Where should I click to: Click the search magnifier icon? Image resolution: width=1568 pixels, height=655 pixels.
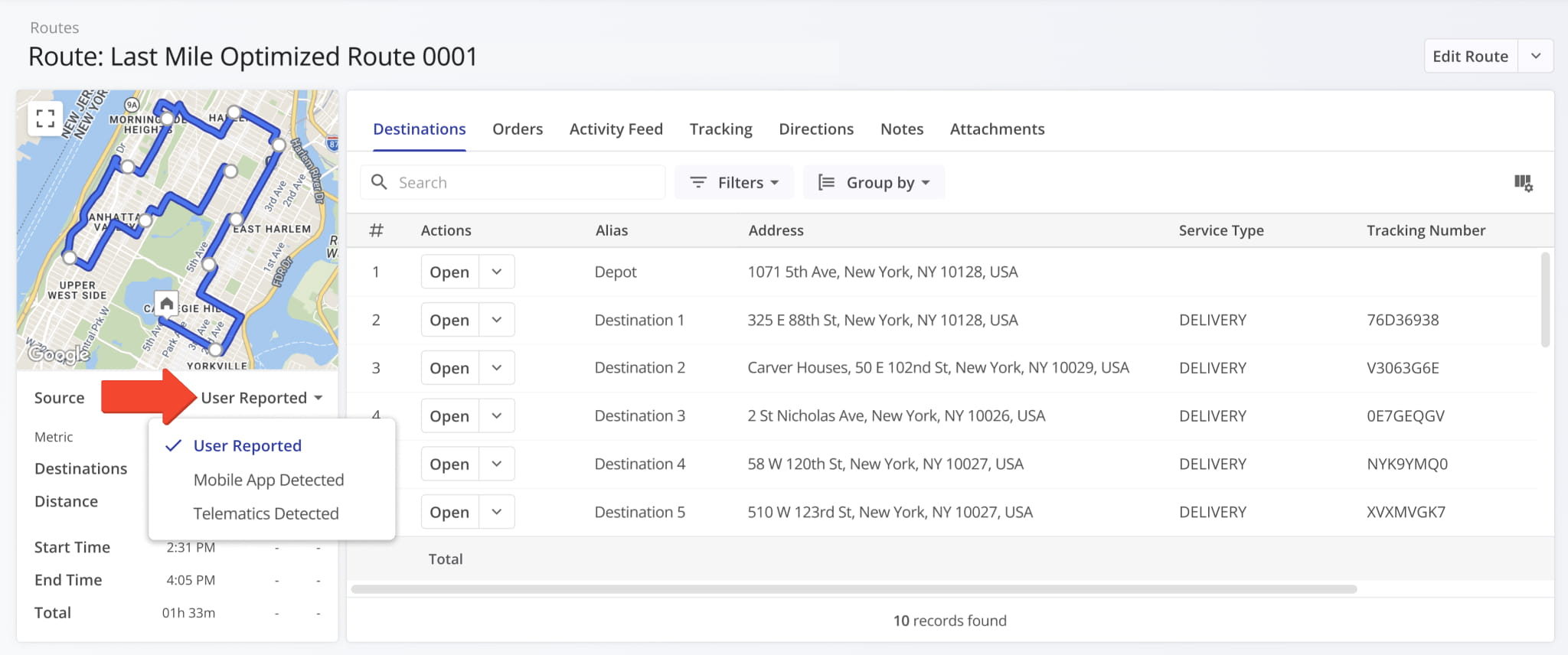tap(379, 182)
